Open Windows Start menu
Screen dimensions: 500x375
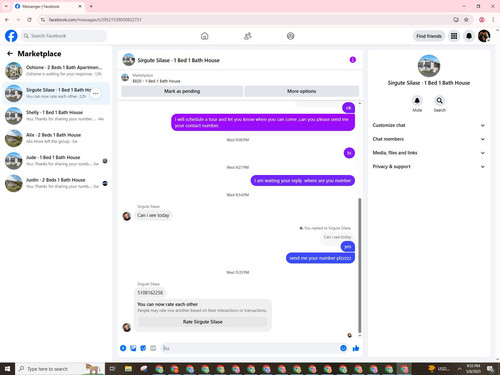[x=7, y=369]
